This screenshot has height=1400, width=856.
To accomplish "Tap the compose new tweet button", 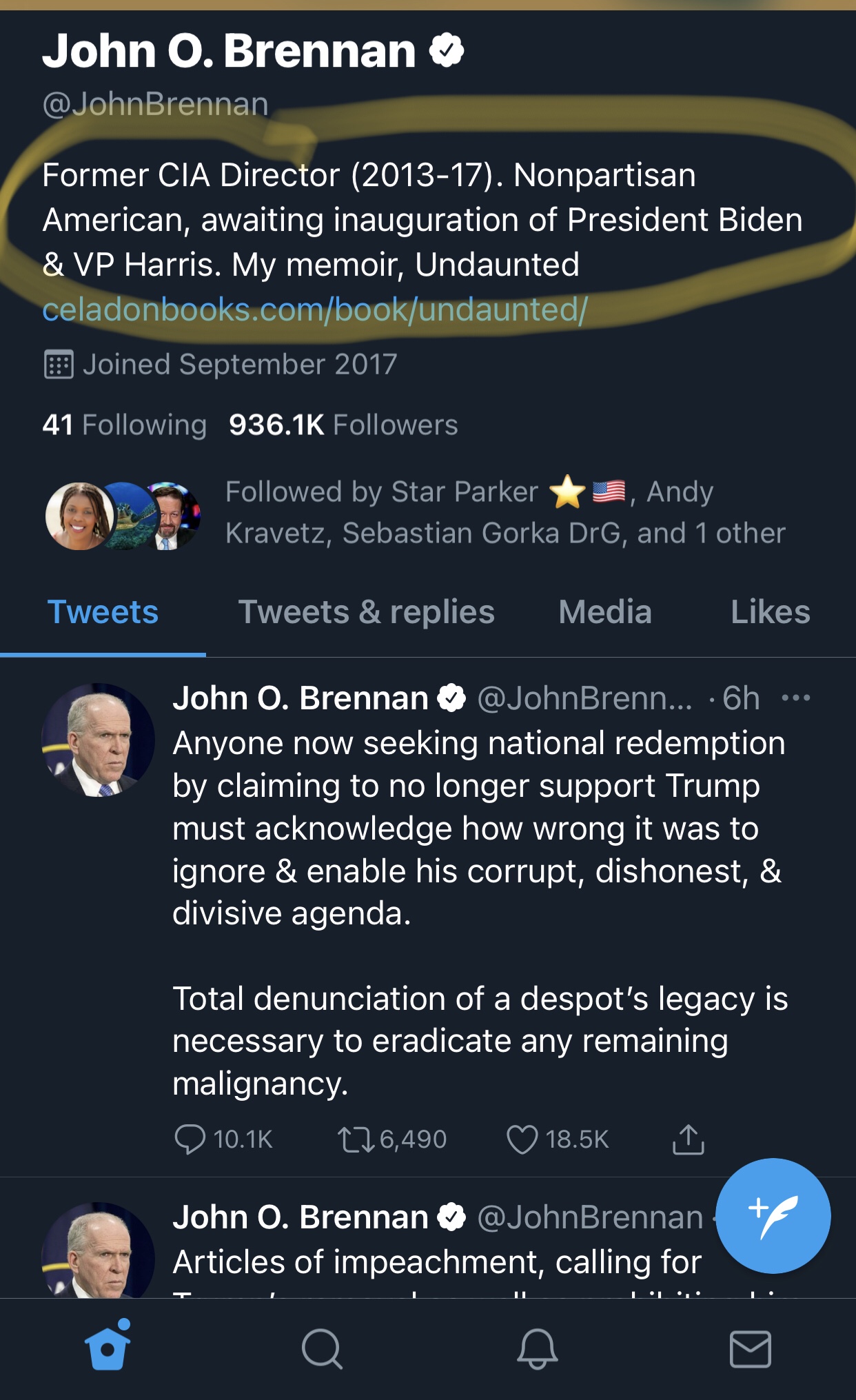I will tap(773, 1215).
